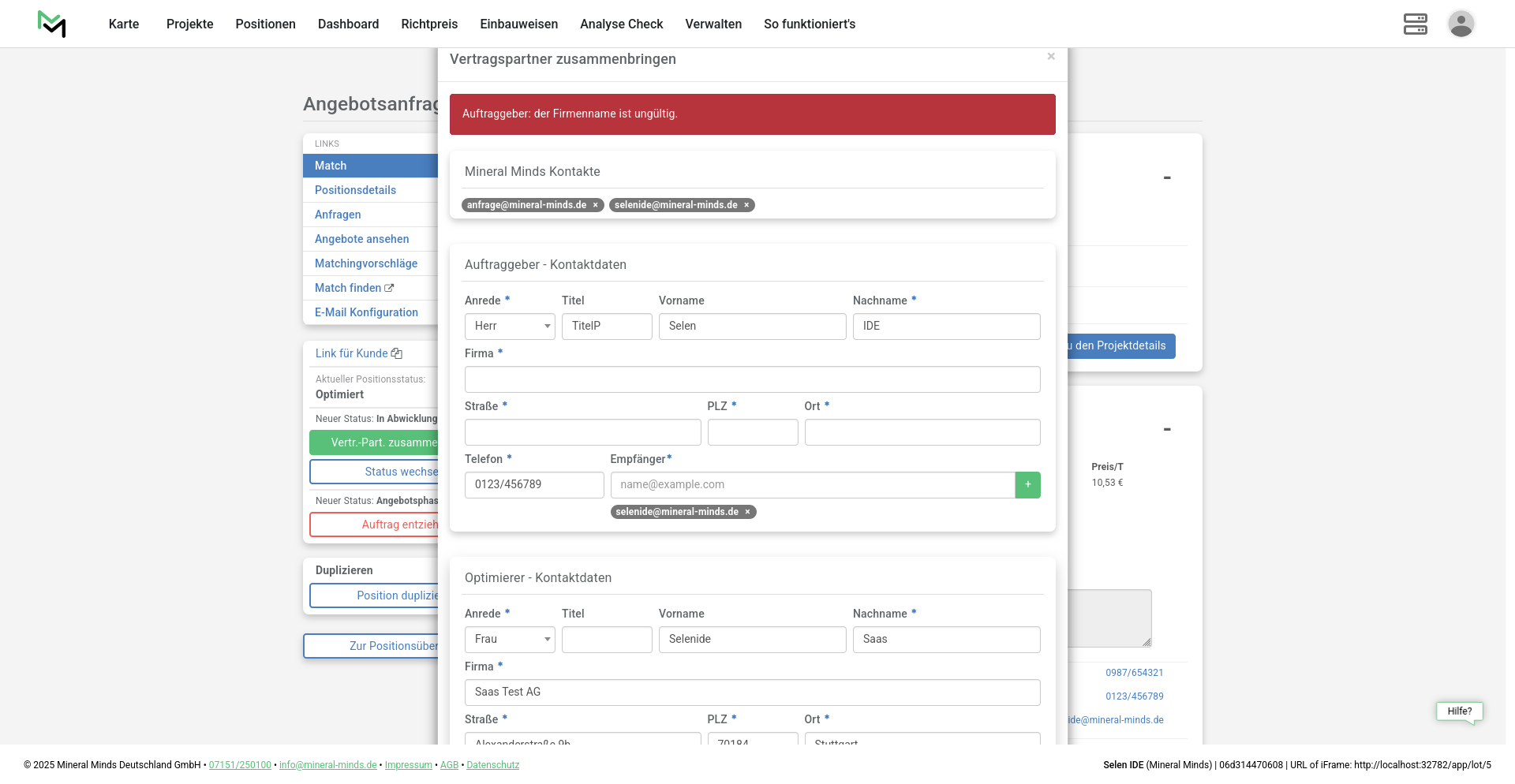The width and height of the screenshot is (1515, 784).
Task: Click the Hilfe? help bubble
Action: [x=1459, y=711]
